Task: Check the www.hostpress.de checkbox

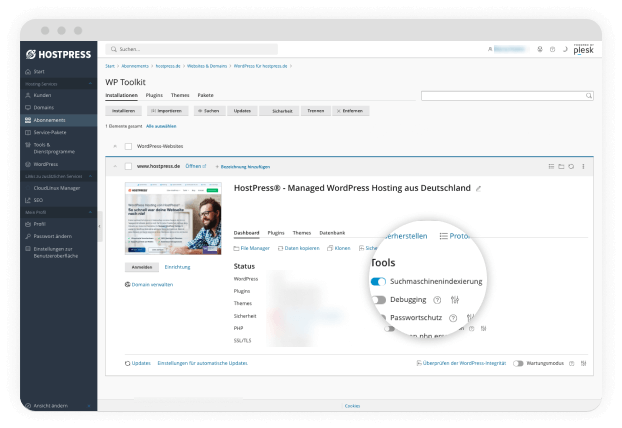Action: [128, 166]
